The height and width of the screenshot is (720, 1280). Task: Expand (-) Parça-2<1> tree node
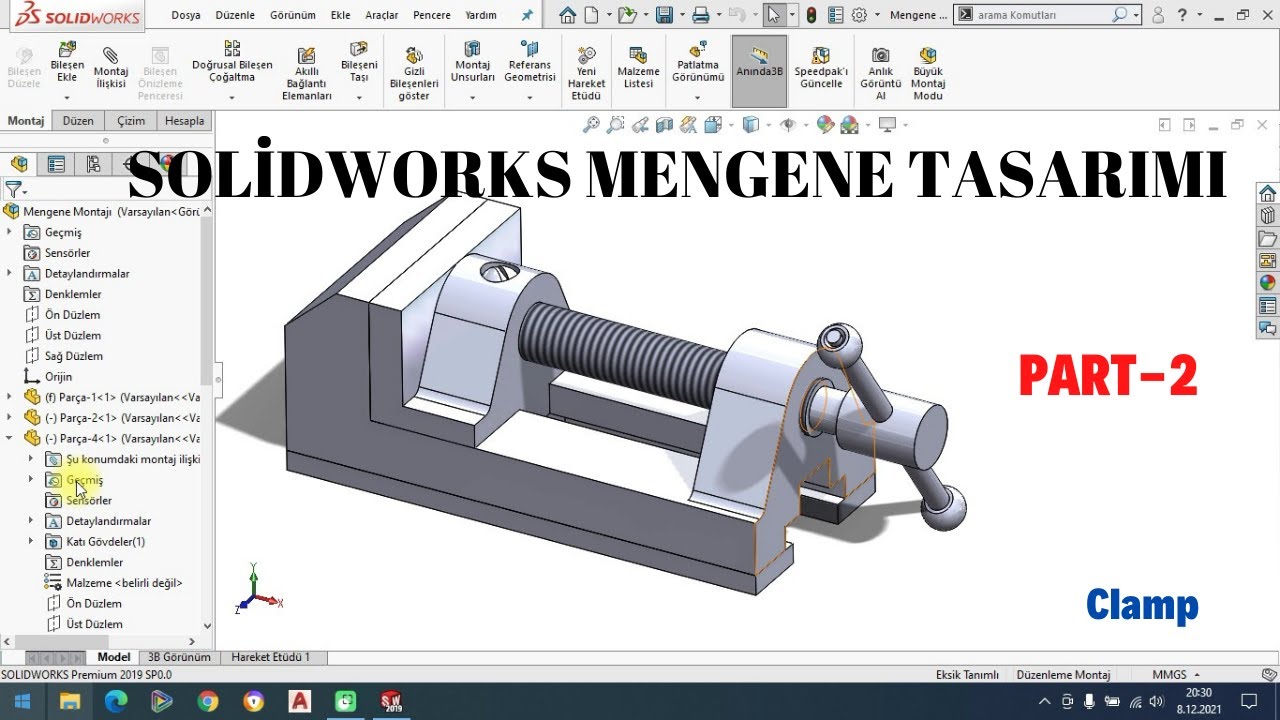click(9, 418)
